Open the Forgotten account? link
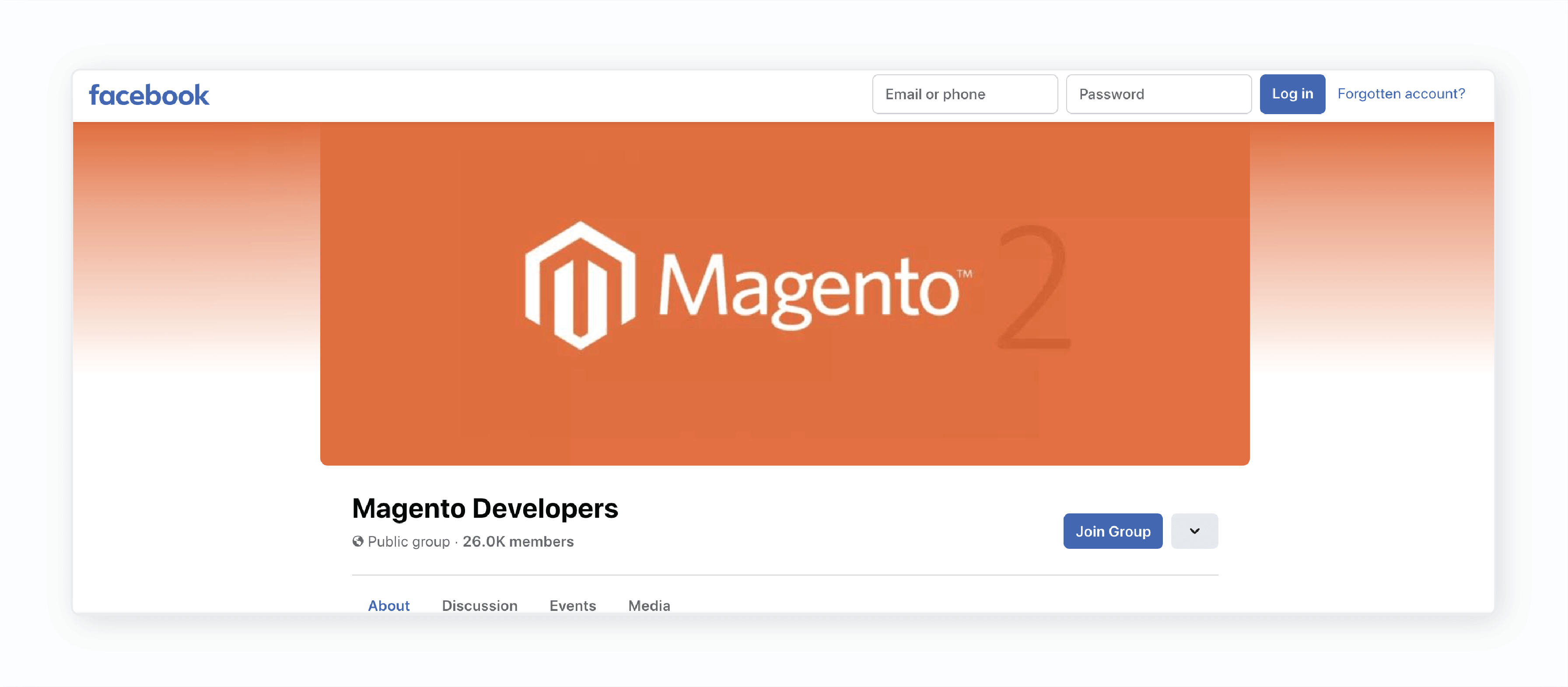The image size is (1568, 687). [x=1400, y=94]
